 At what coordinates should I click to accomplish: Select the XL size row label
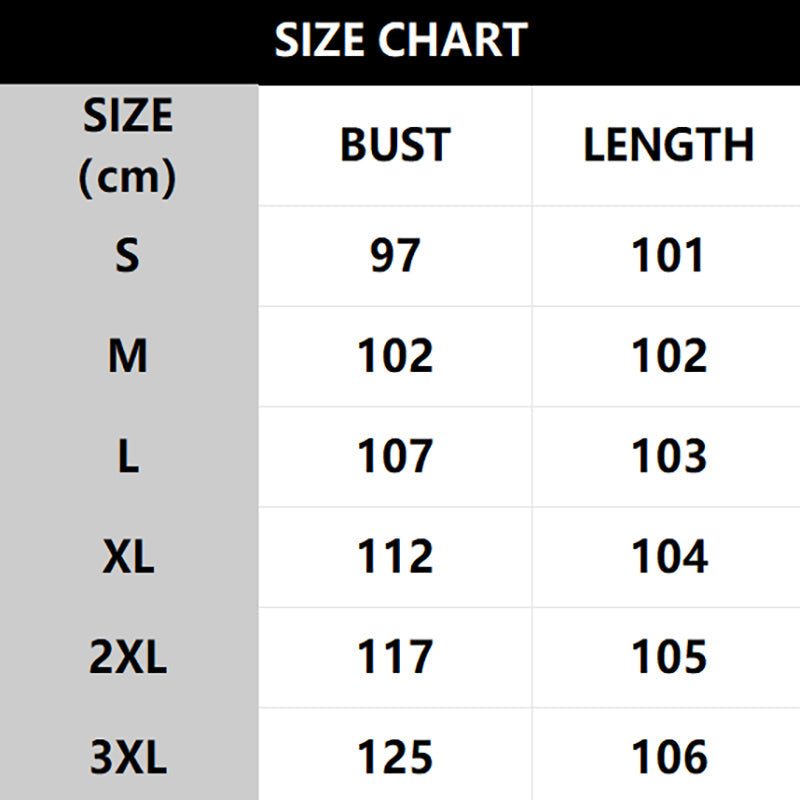pos(128,557)
